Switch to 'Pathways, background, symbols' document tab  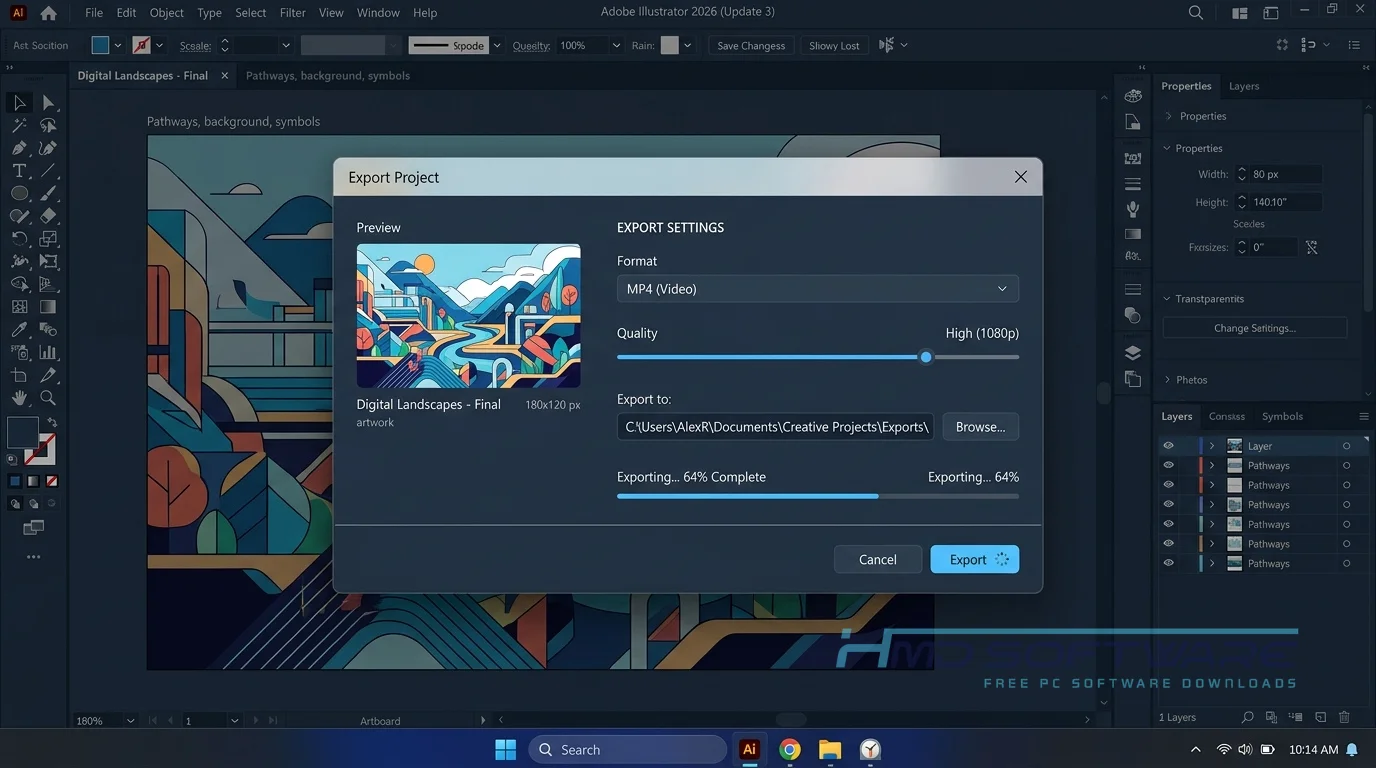click(x=328, y=76)
